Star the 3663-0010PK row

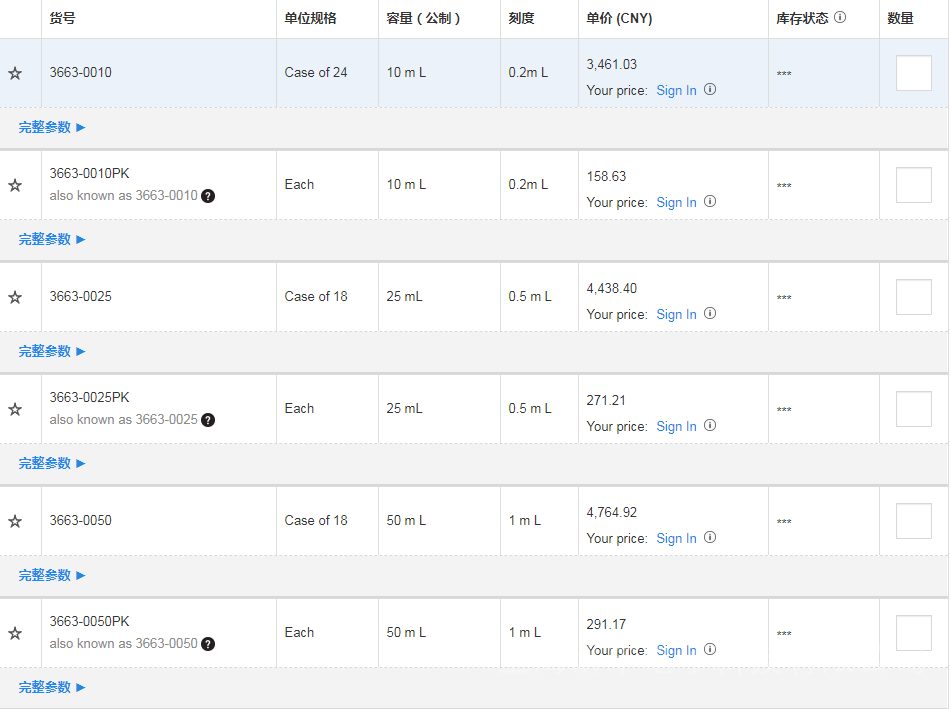[x=15, y=185]
